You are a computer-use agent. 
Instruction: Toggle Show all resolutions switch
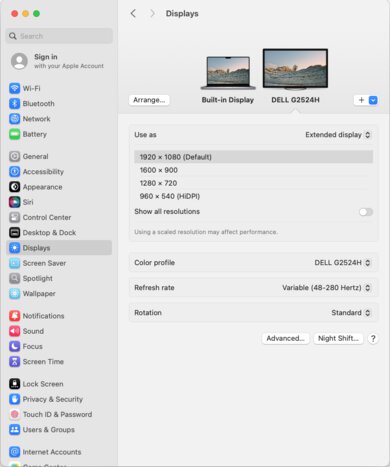point(366,212)
